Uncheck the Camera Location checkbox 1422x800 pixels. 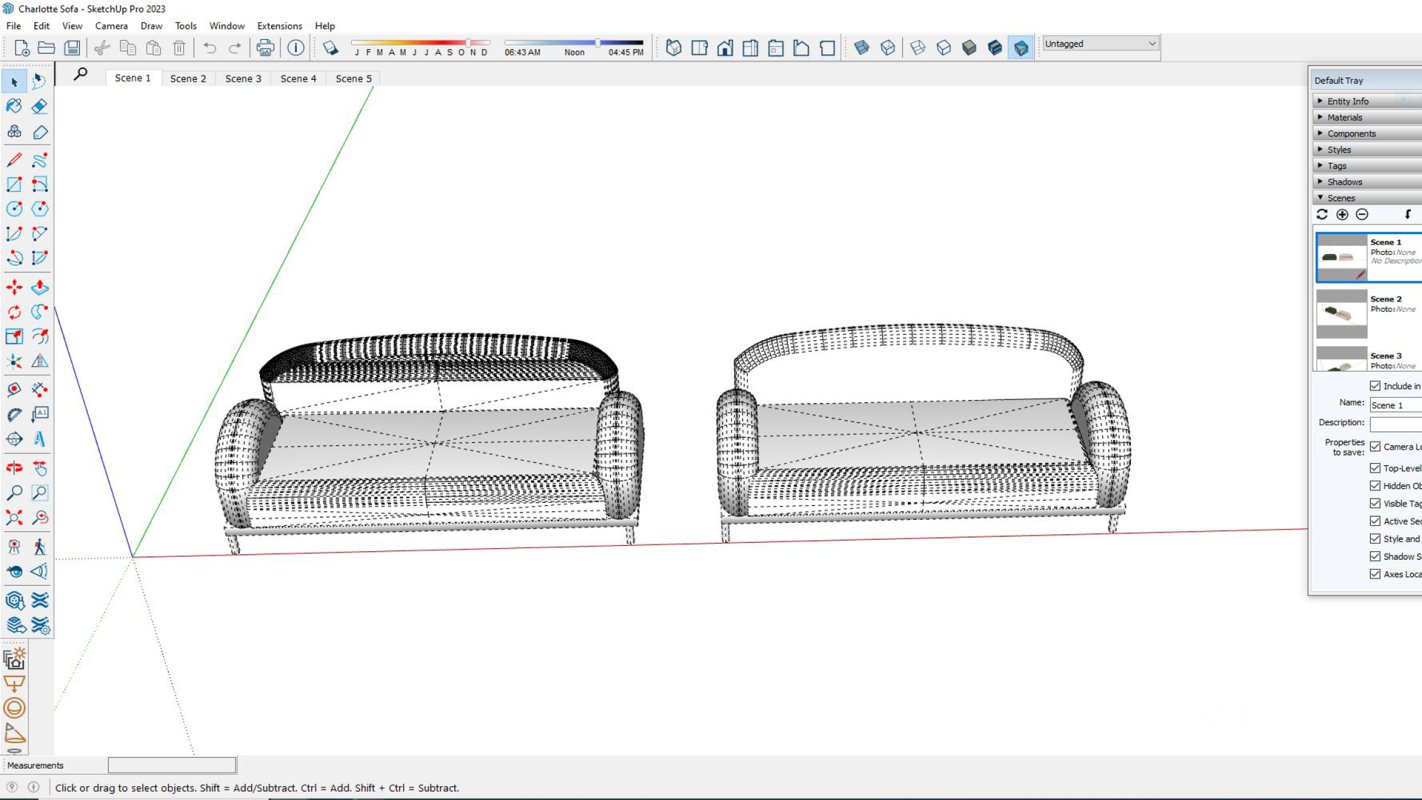[x=1375, y=447]
